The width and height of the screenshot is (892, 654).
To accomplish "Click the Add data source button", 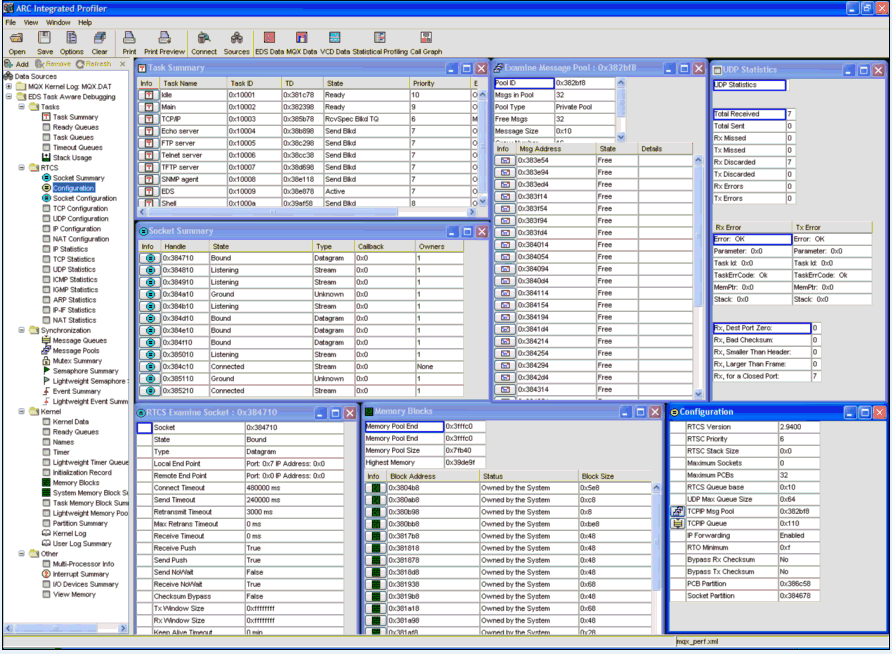I will point(17,64).
